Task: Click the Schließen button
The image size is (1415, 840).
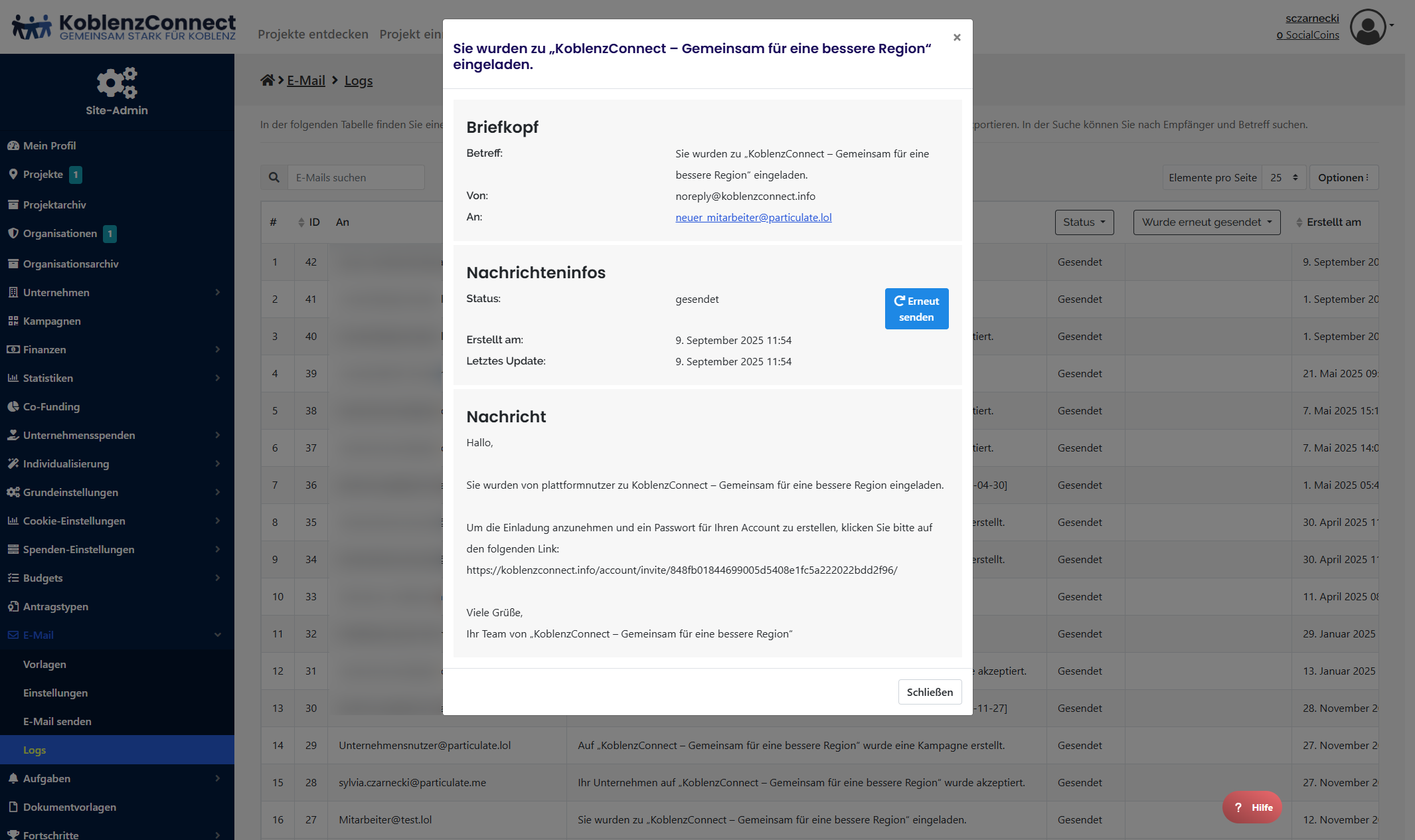Action: coord(930,692)
